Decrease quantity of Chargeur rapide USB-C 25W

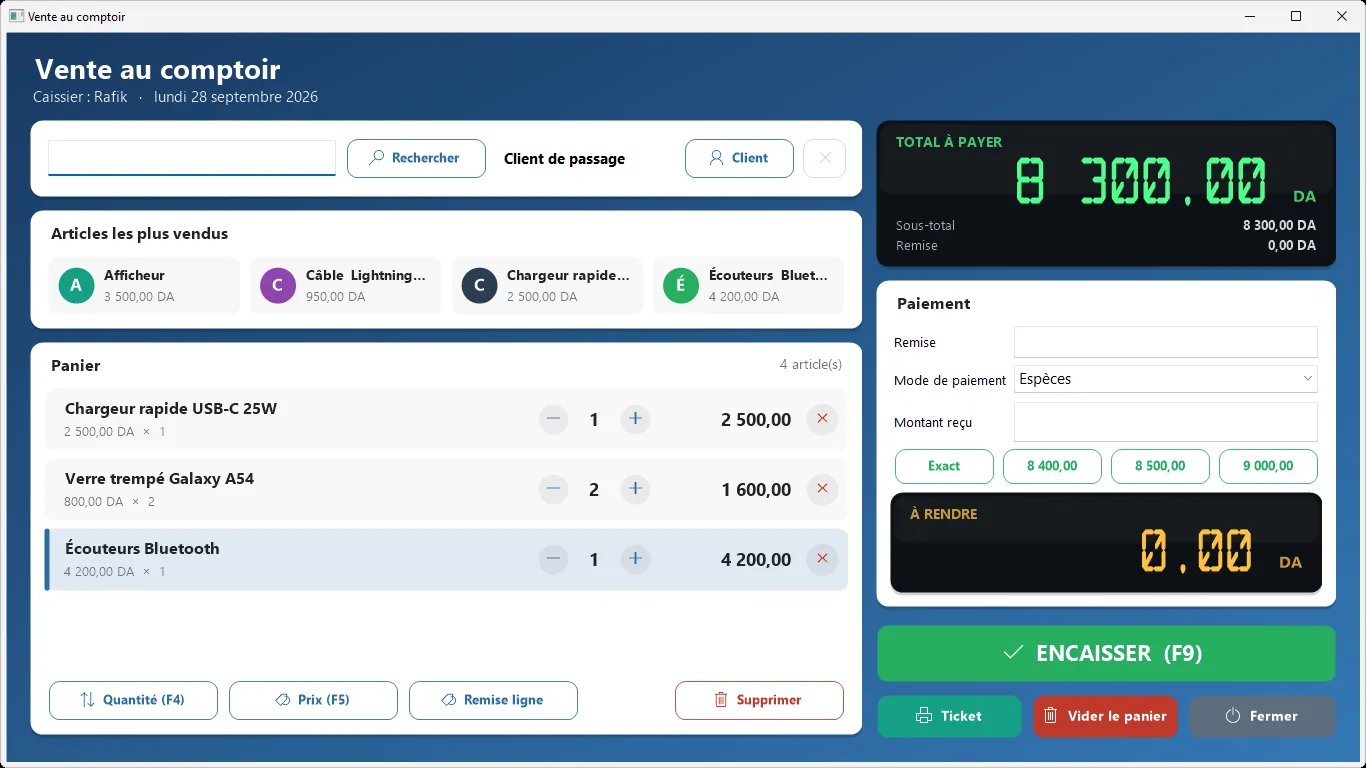pyautogui.click(x=554, y=419)
